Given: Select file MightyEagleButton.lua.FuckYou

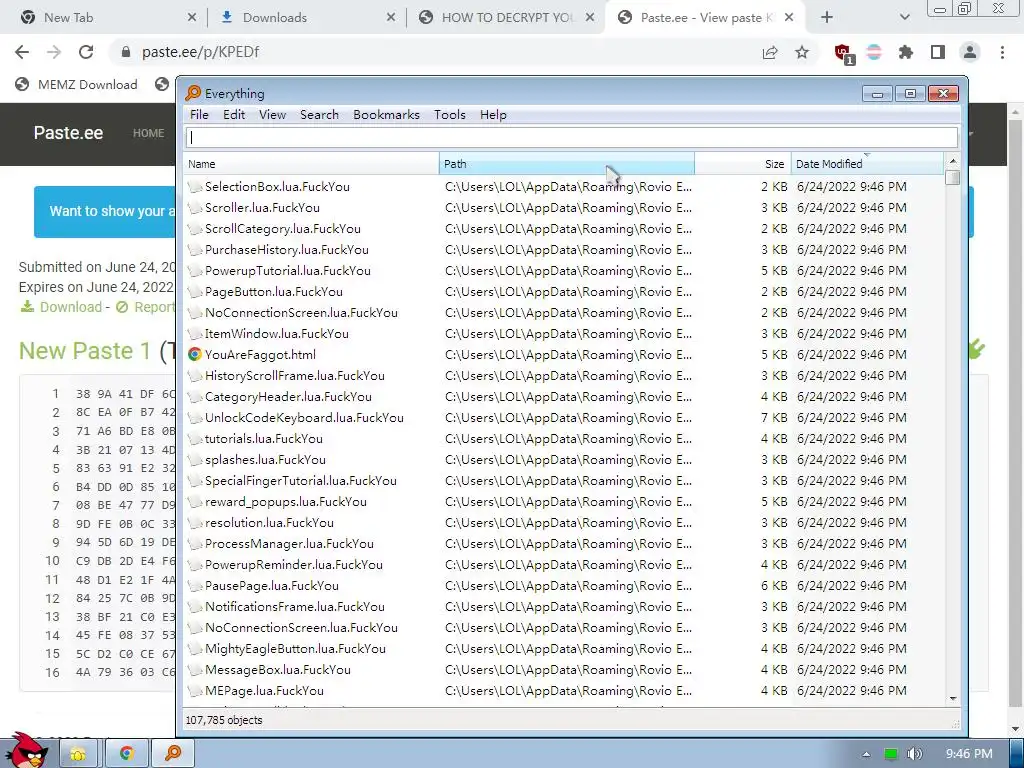Looking at the screenshot, I should [x=295, y=648].
